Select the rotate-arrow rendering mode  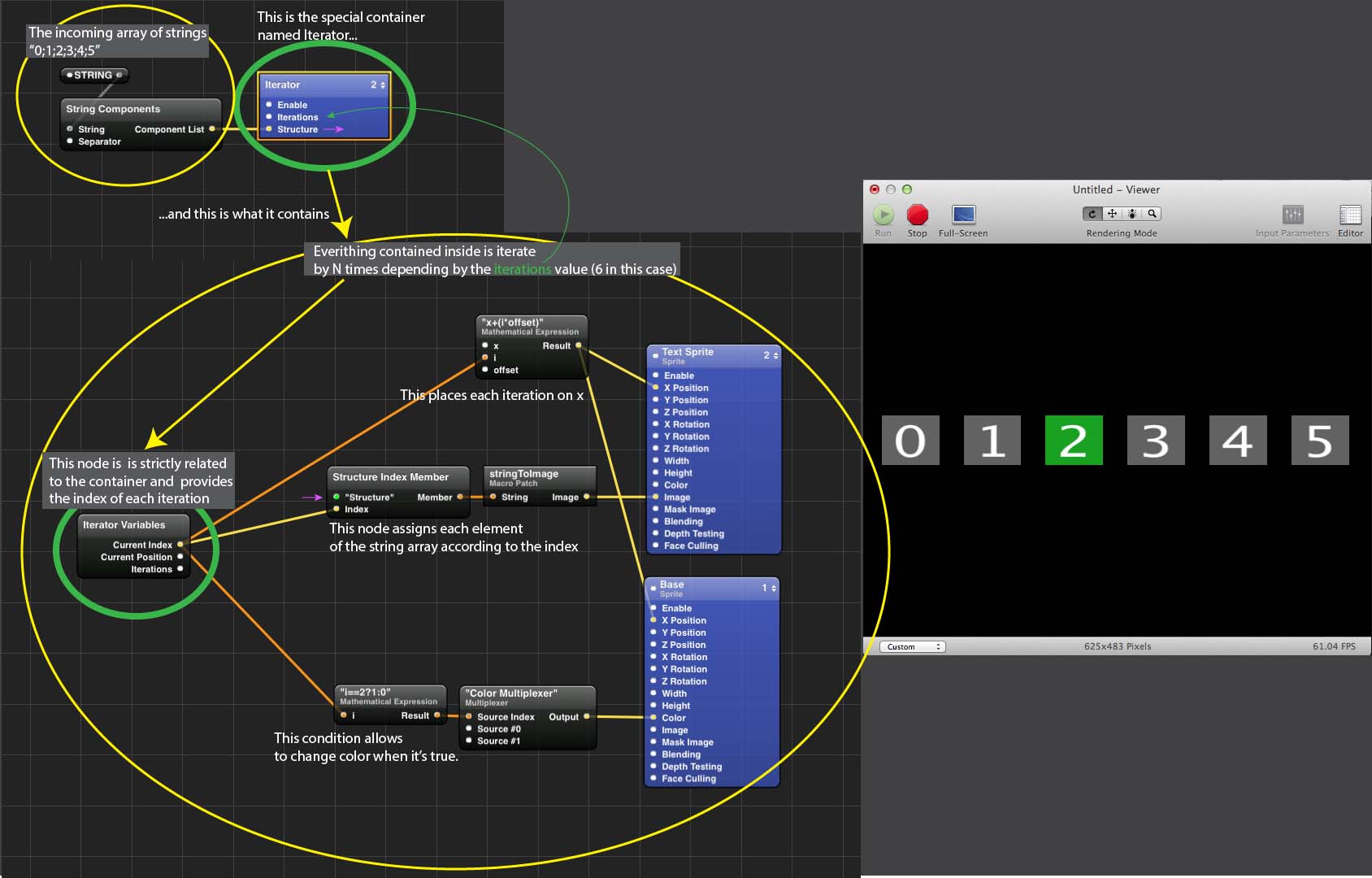(x=1092, y=214)
